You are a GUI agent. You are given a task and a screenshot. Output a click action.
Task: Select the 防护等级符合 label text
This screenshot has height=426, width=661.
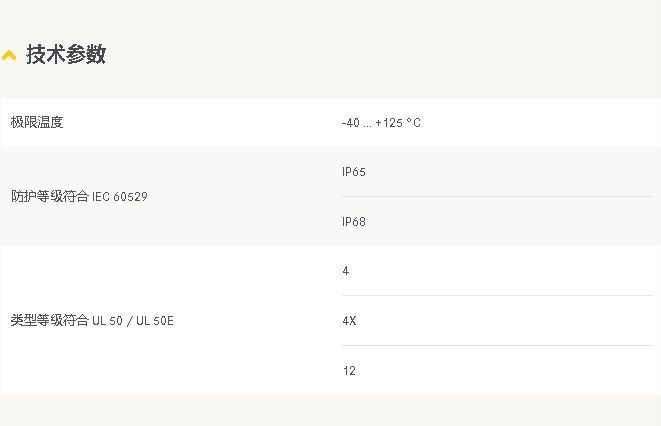point(49,197)
